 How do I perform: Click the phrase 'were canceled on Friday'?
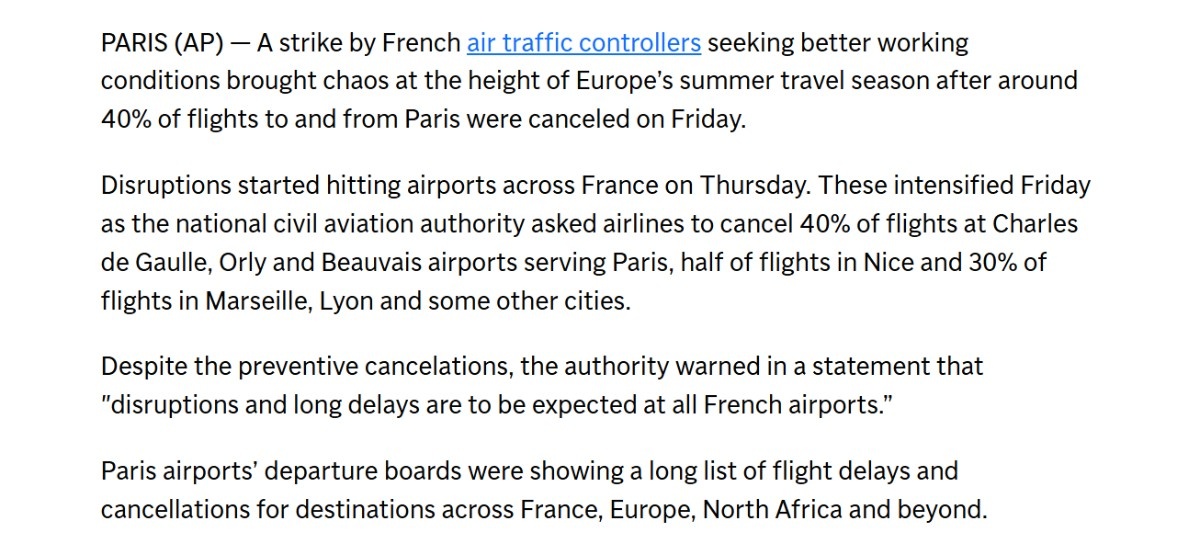coord(624,117)
